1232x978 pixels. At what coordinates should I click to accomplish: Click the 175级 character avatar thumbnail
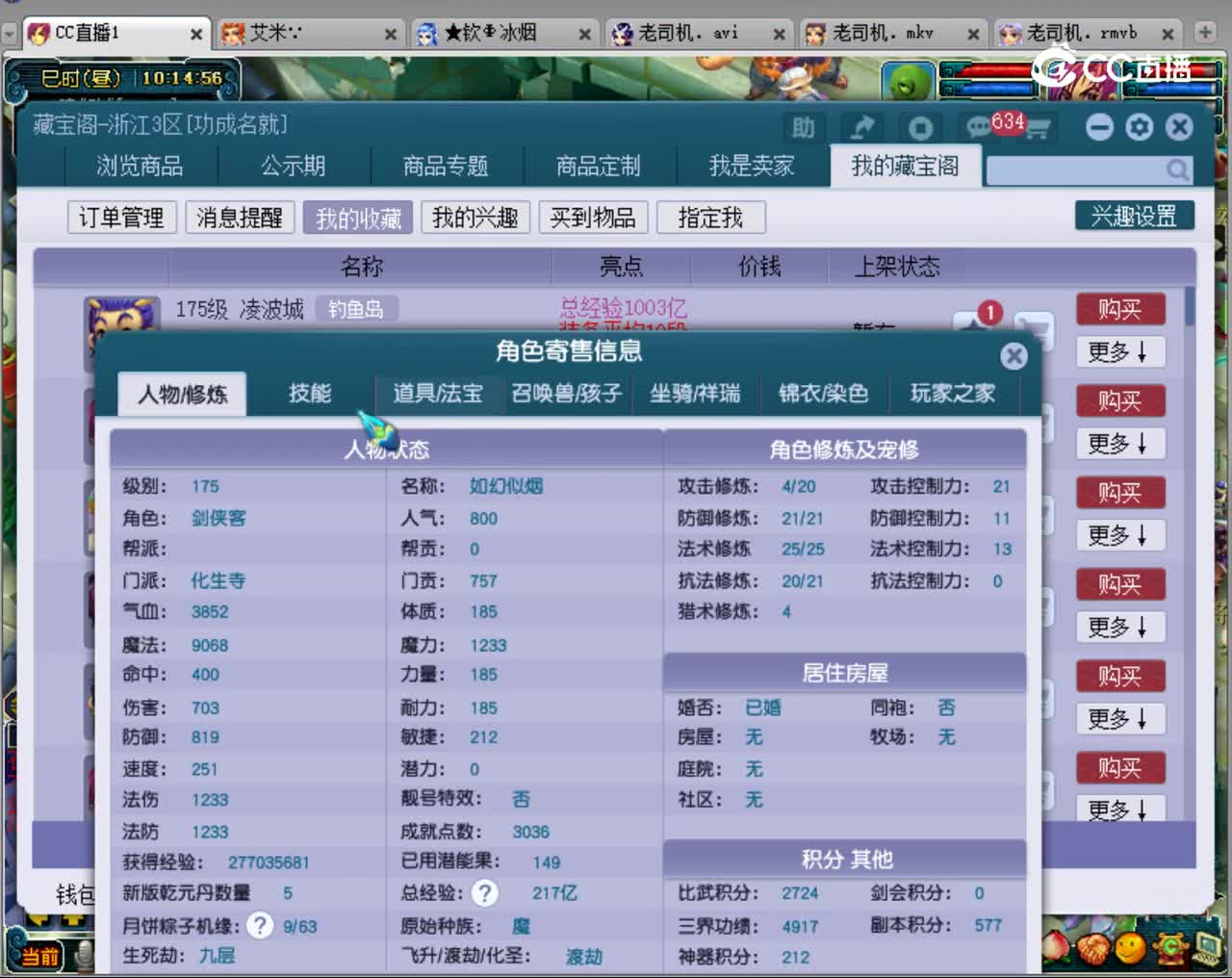pos(121,316)
